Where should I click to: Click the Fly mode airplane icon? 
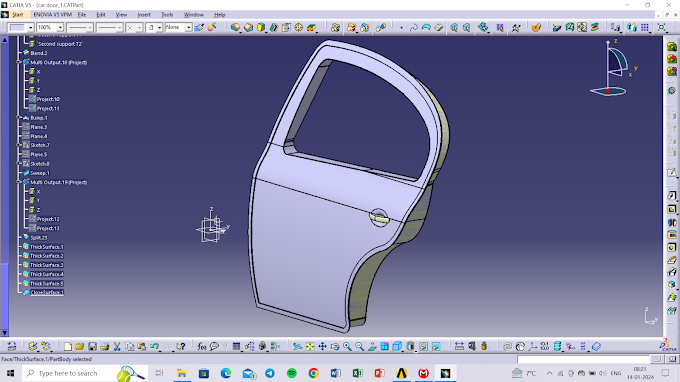298,346
